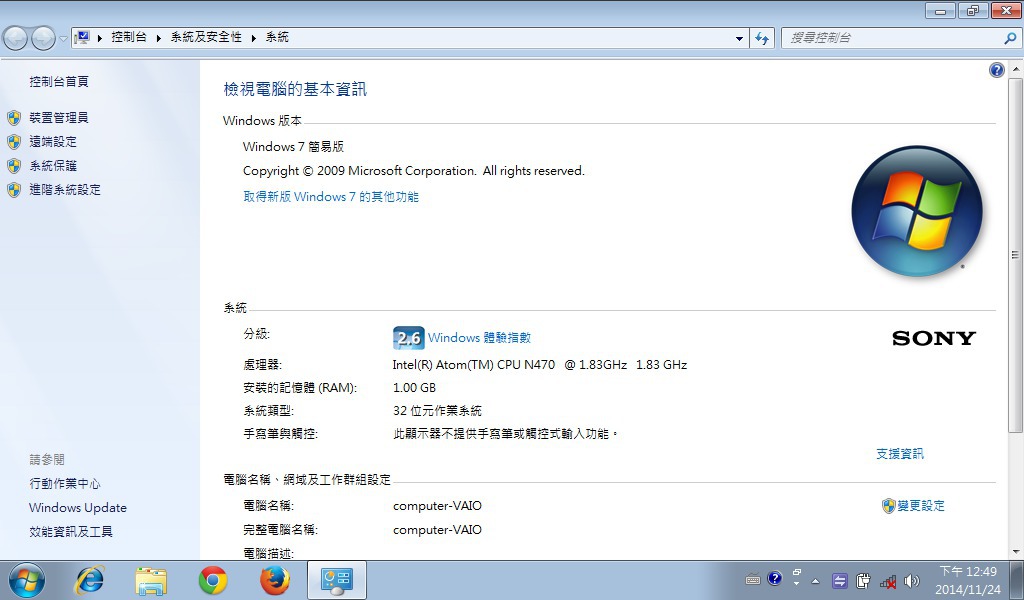Click the shield icon next to 裝置管理員
The width and height of the screenshot is (1024, 600).
click(14, 118)
